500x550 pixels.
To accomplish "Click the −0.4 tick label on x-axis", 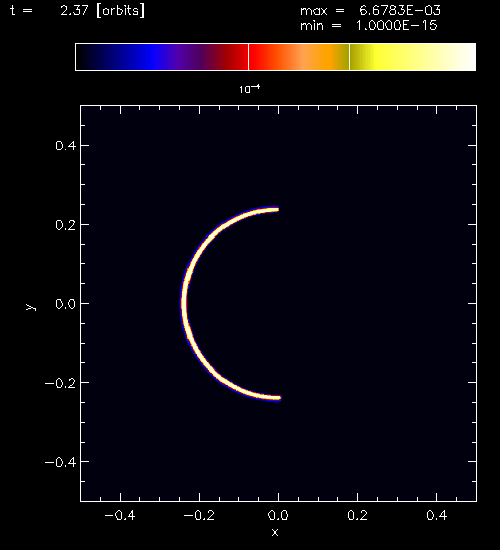I will coord(120,515).
